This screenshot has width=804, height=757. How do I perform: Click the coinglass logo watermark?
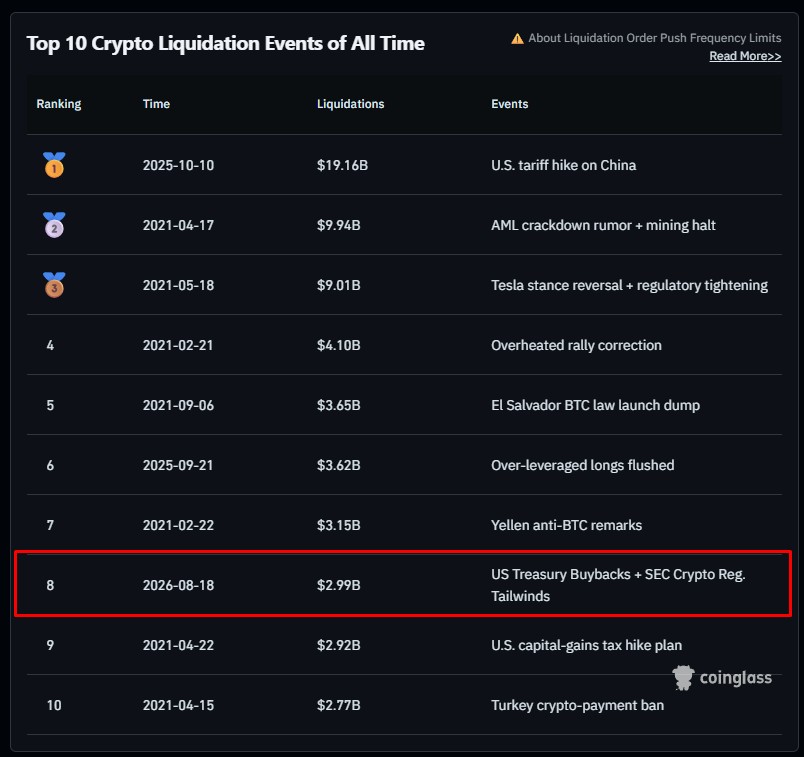pos(721,678)
